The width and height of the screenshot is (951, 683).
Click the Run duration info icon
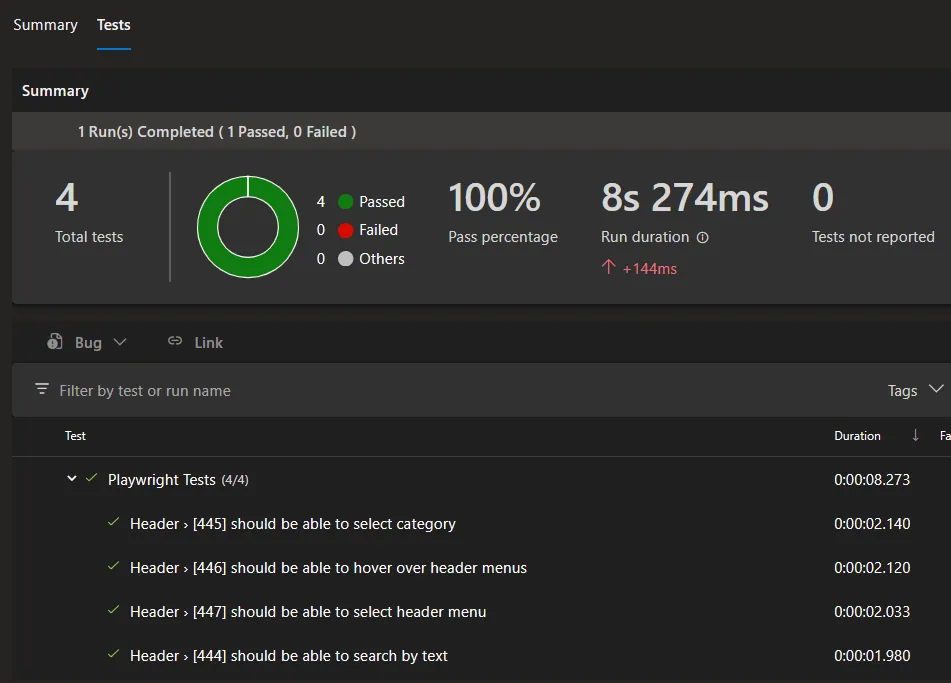click(702, 238)
